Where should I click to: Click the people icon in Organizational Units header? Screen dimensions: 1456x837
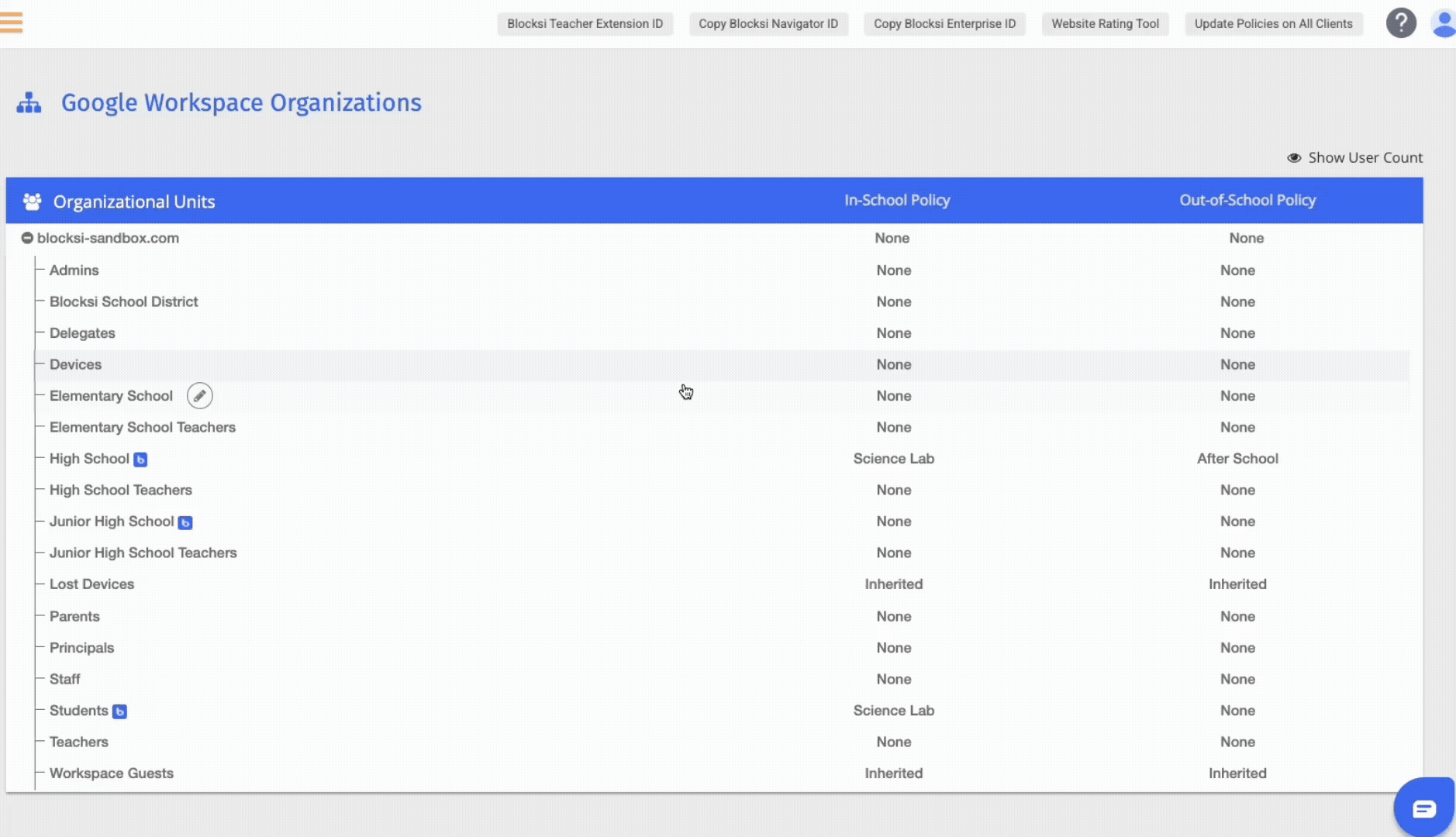[32, 201]
